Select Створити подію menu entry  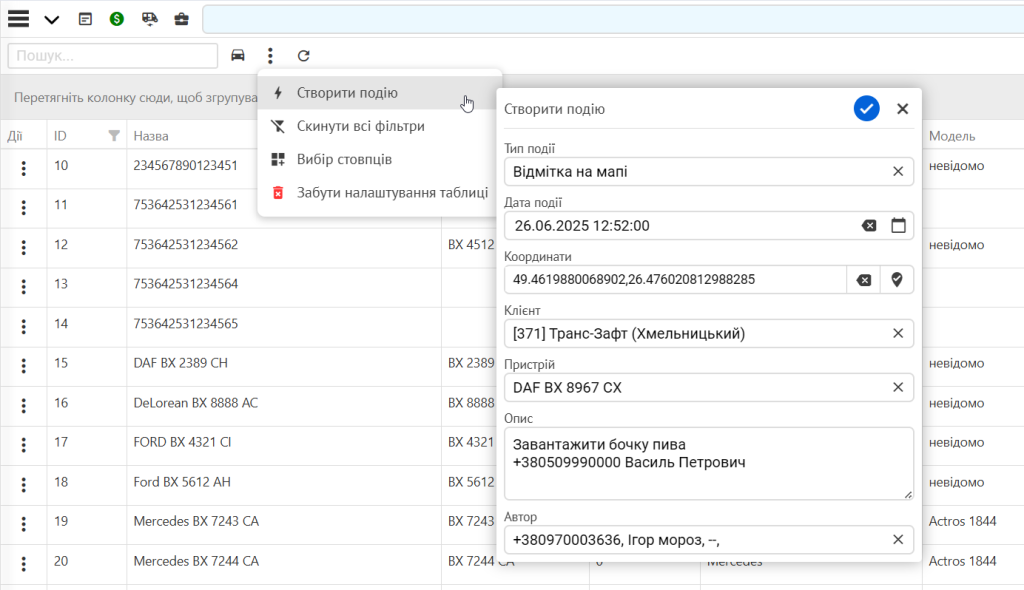[379, 93]
